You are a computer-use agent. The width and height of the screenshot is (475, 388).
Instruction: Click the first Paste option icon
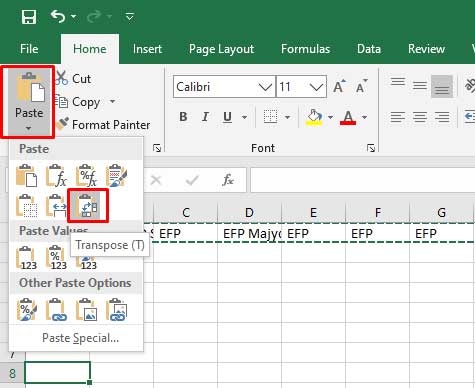(x=26, y=175)
